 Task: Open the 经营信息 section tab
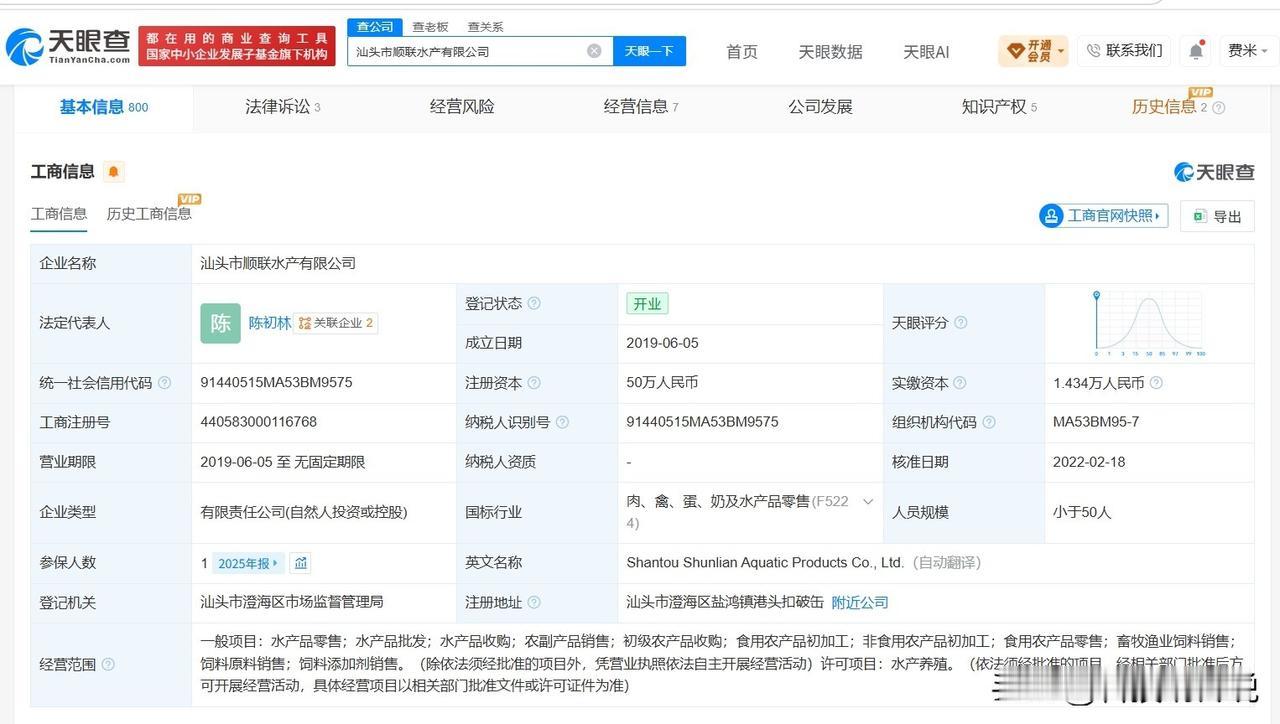(x=641, y=107)
